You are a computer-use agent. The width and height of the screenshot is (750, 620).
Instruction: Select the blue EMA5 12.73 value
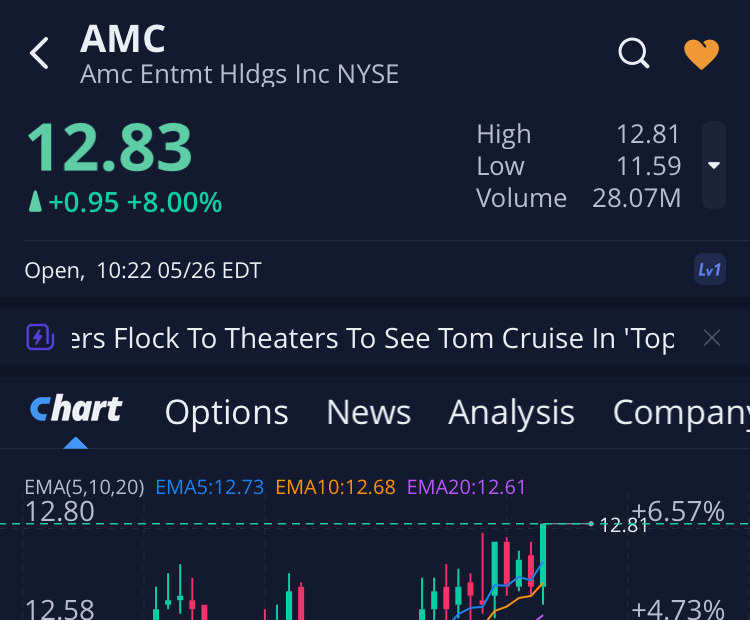pos(210,487)
